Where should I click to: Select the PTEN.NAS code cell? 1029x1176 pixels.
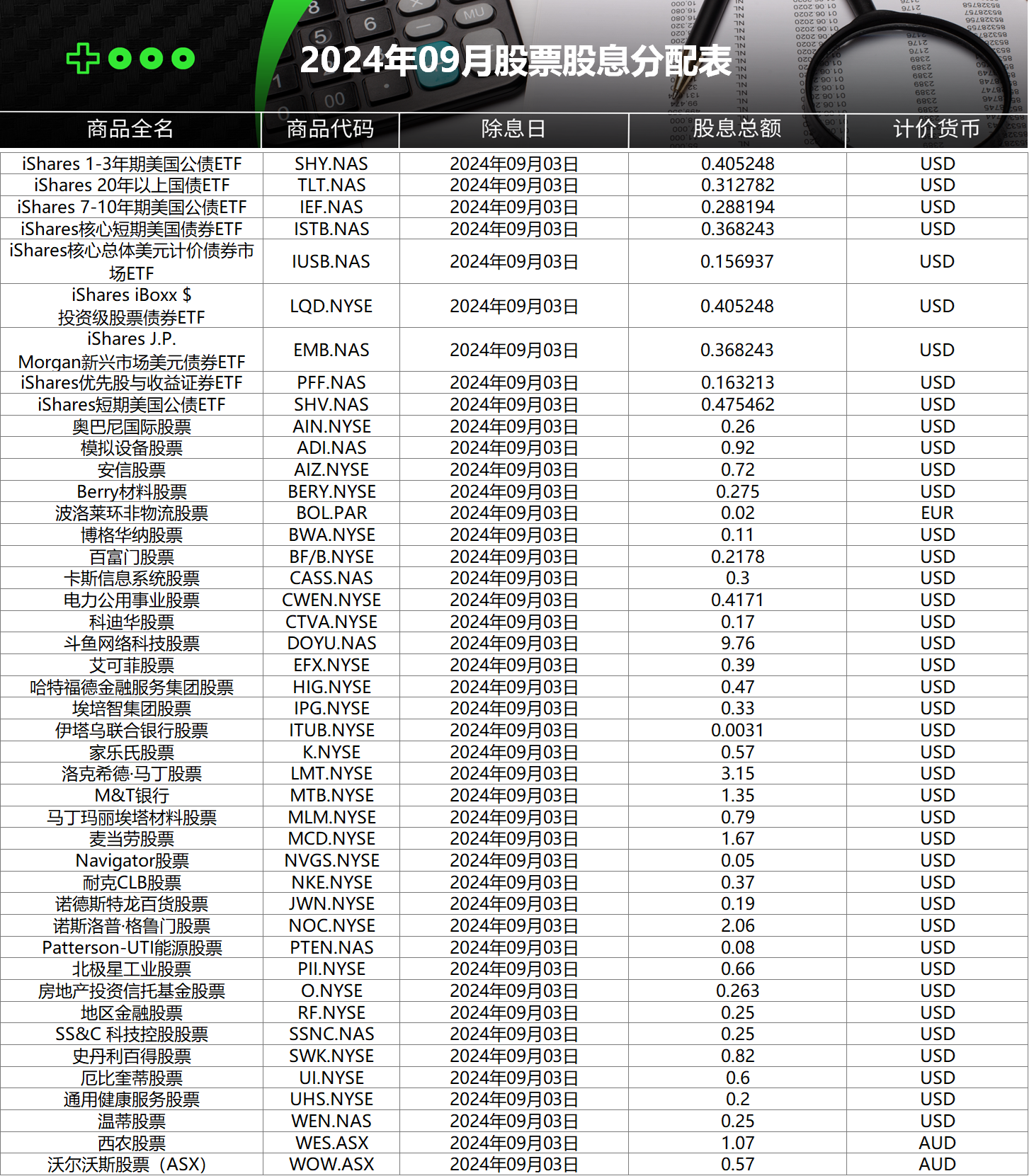pyautogui.click(x=331, y=948)
